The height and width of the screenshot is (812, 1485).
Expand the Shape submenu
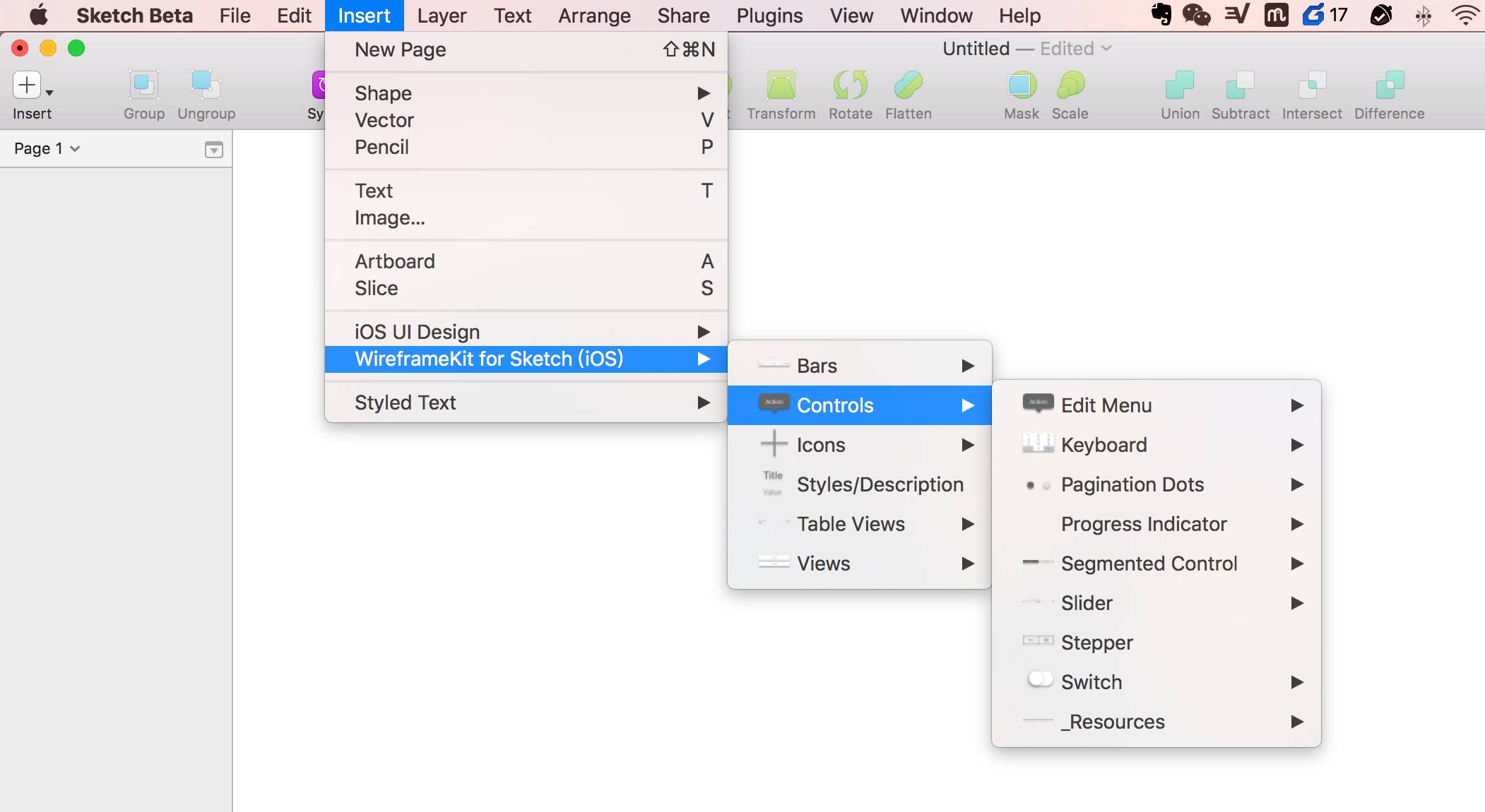tap(526, 93)
